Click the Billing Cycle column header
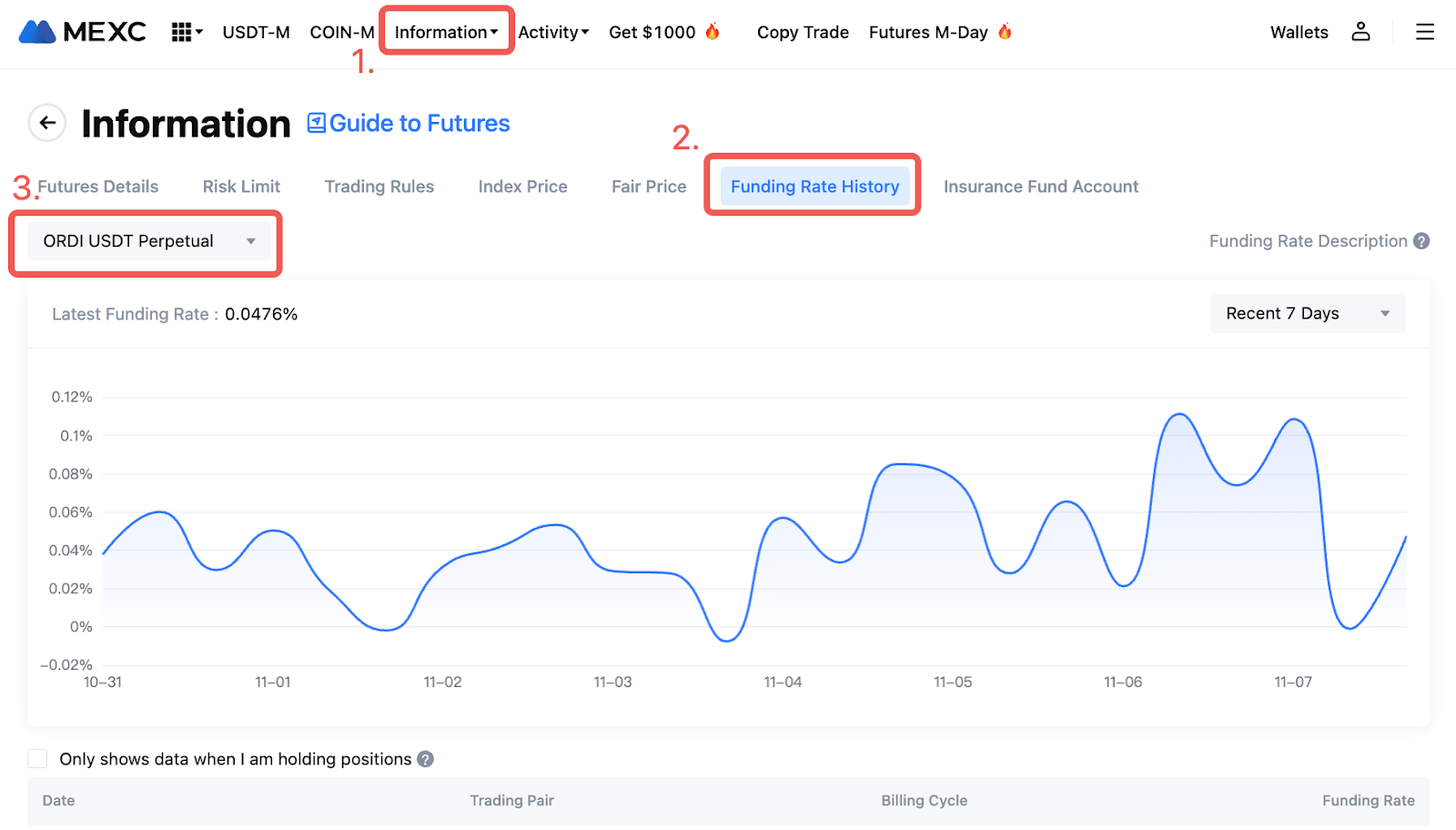The height and width of the screenshot is (830, 1456). (x=924, y=801)
